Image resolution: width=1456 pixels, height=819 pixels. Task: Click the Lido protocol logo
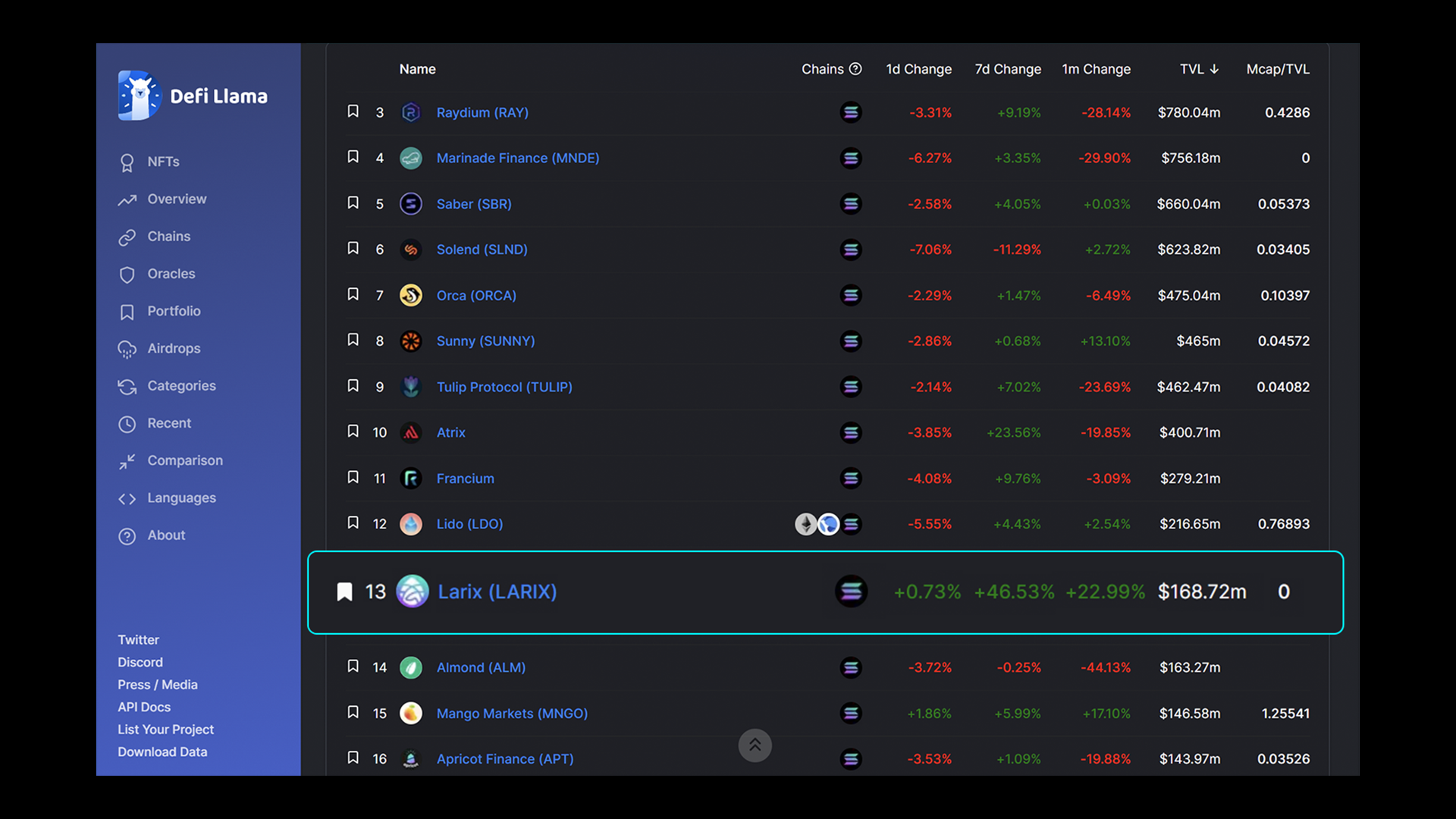tap(411, 524)
